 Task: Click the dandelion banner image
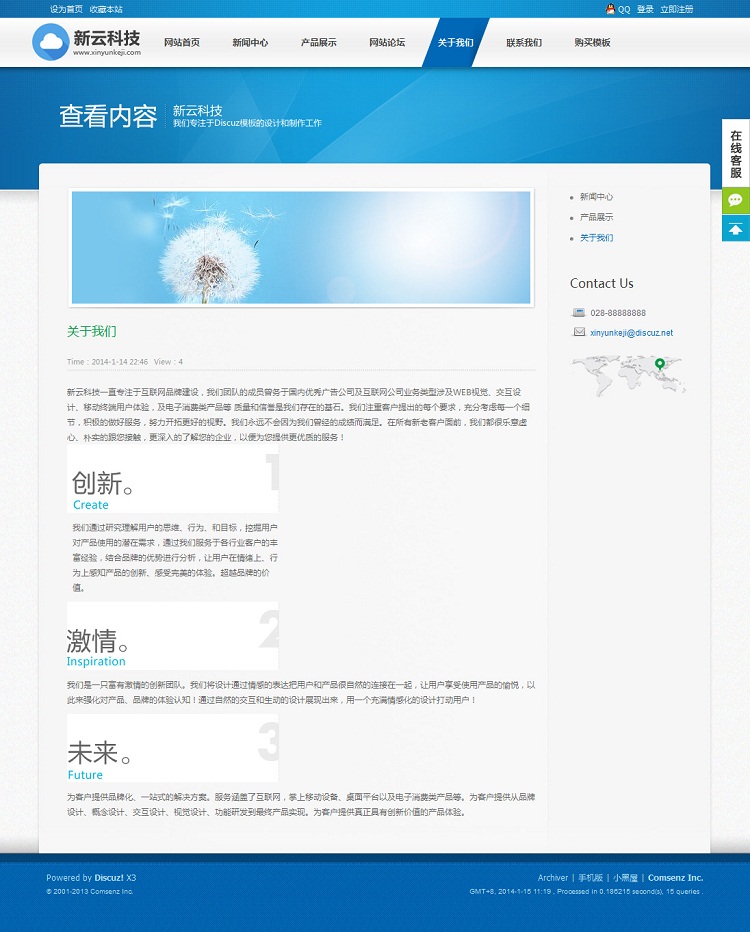click(301, 247)
